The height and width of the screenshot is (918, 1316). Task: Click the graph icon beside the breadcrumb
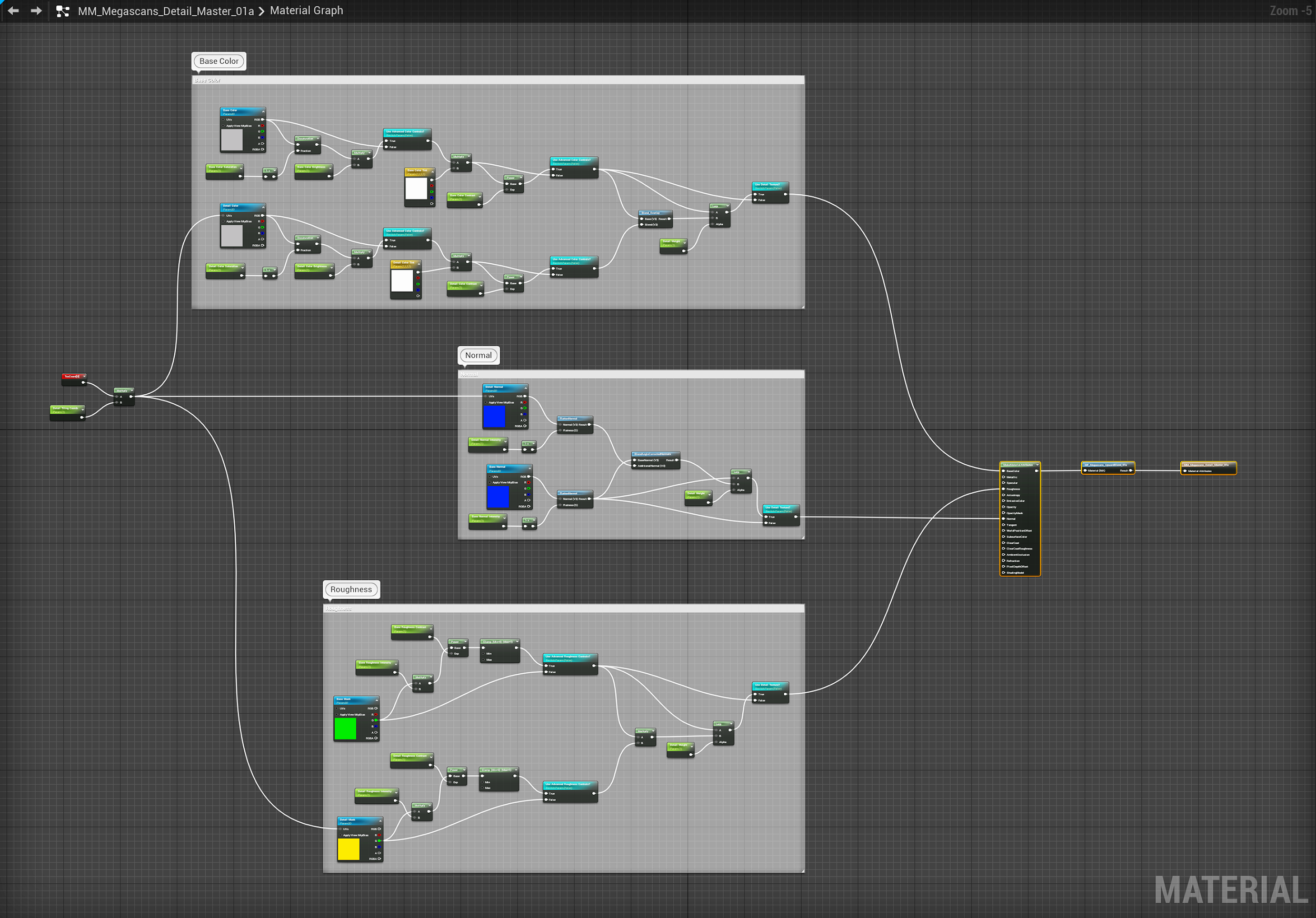pos(63,11)
